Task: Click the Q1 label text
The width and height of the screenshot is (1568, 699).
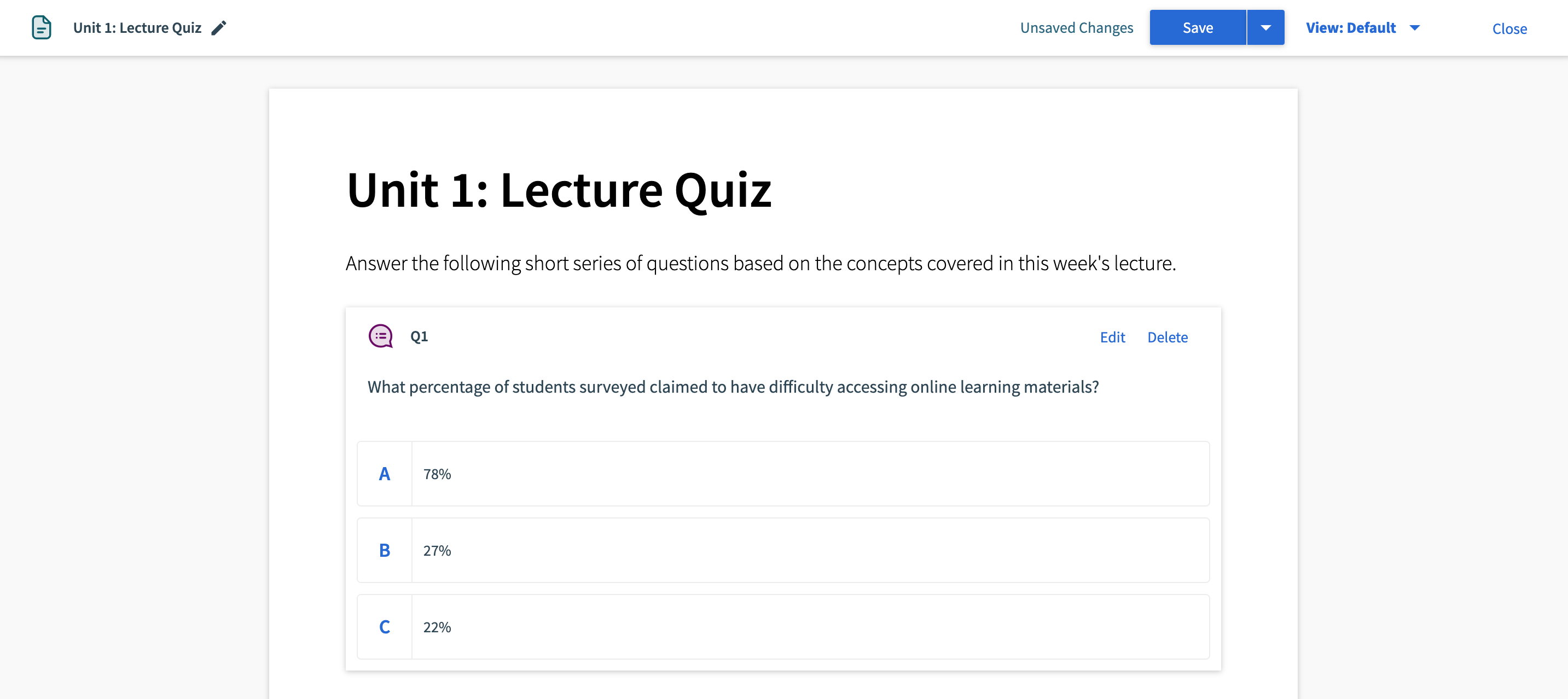Action: click(419, 336)
